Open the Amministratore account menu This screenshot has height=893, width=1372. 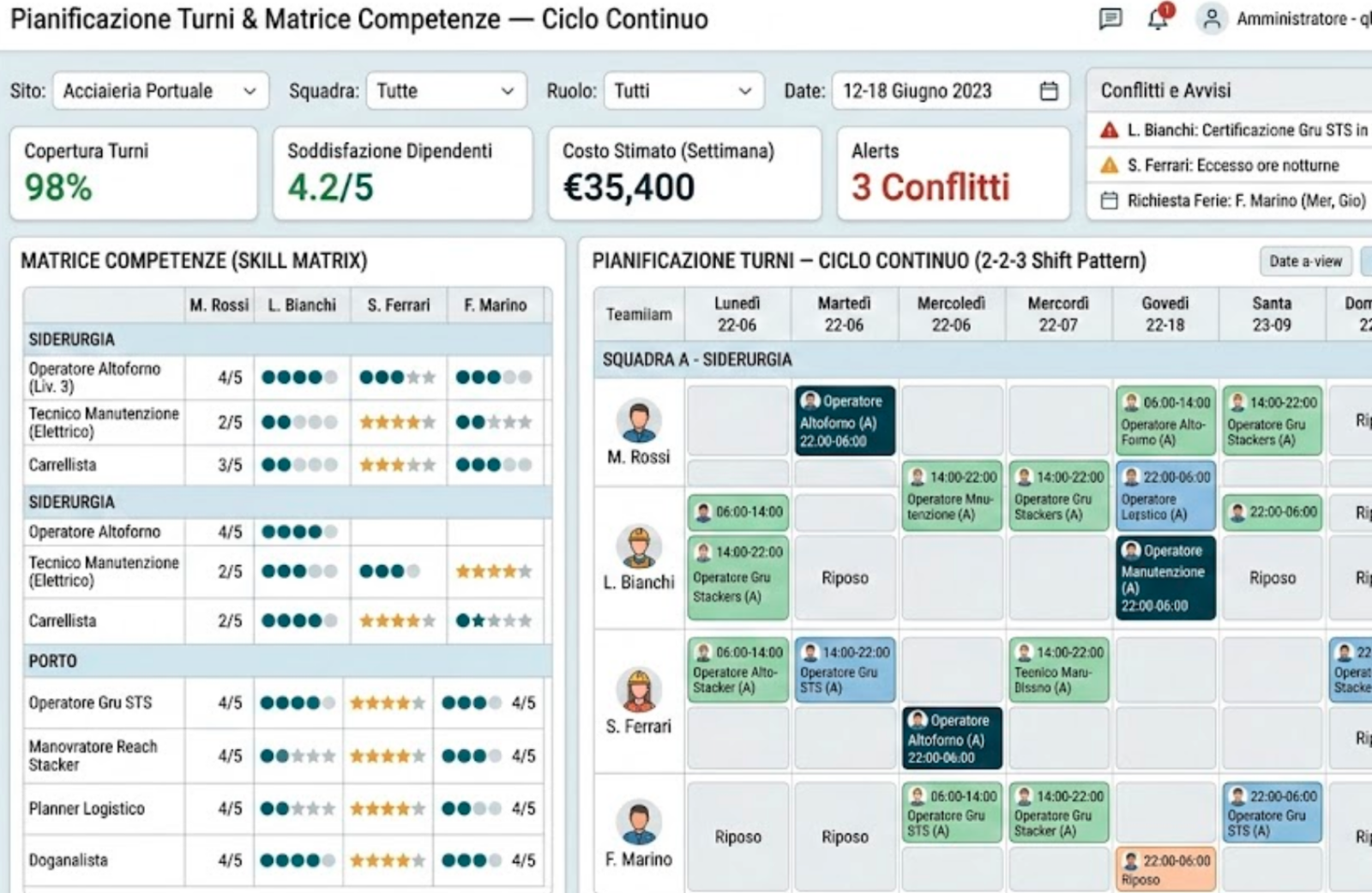1295,21
